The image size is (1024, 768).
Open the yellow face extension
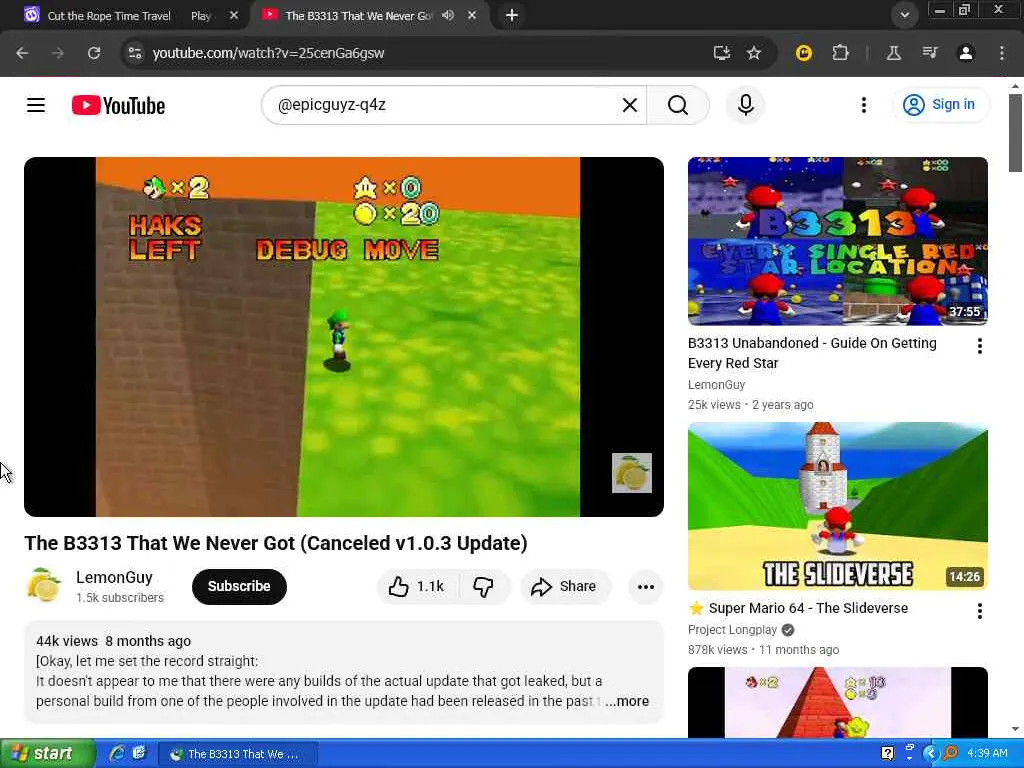click(804, 53)
